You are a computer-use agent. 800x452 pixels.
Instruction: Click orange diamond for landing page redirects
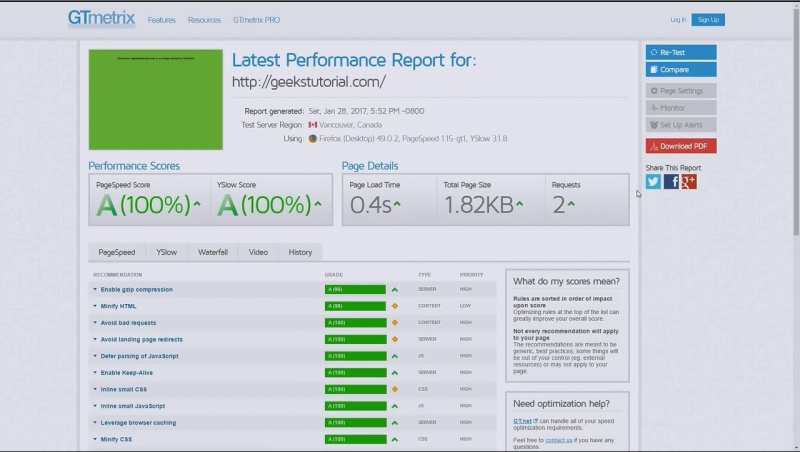pos(394,339)
